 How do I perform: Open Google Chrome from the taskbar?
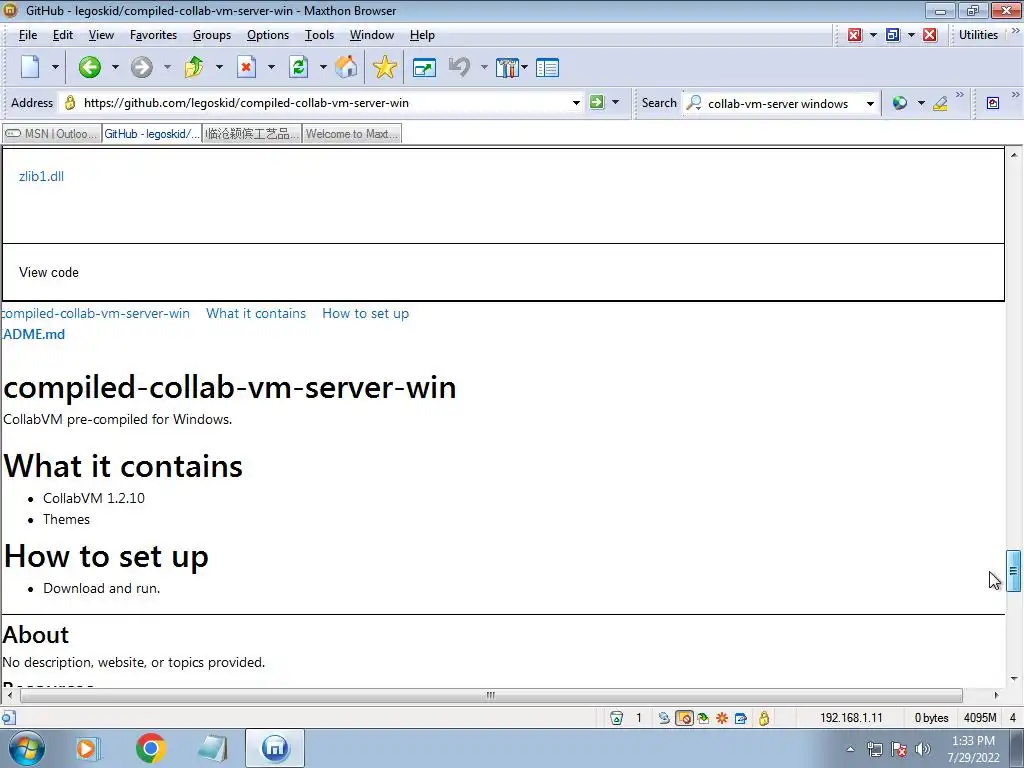point(151,748)
